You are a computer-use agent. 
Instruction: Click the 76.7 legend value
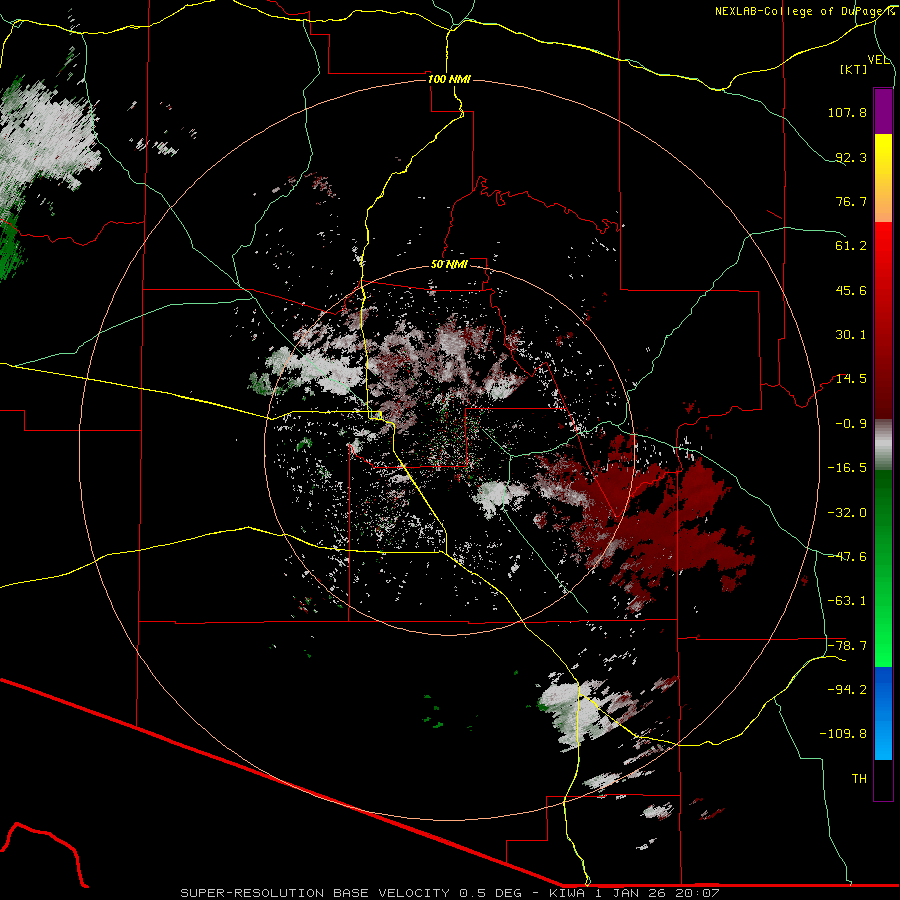tap(851, 201)
